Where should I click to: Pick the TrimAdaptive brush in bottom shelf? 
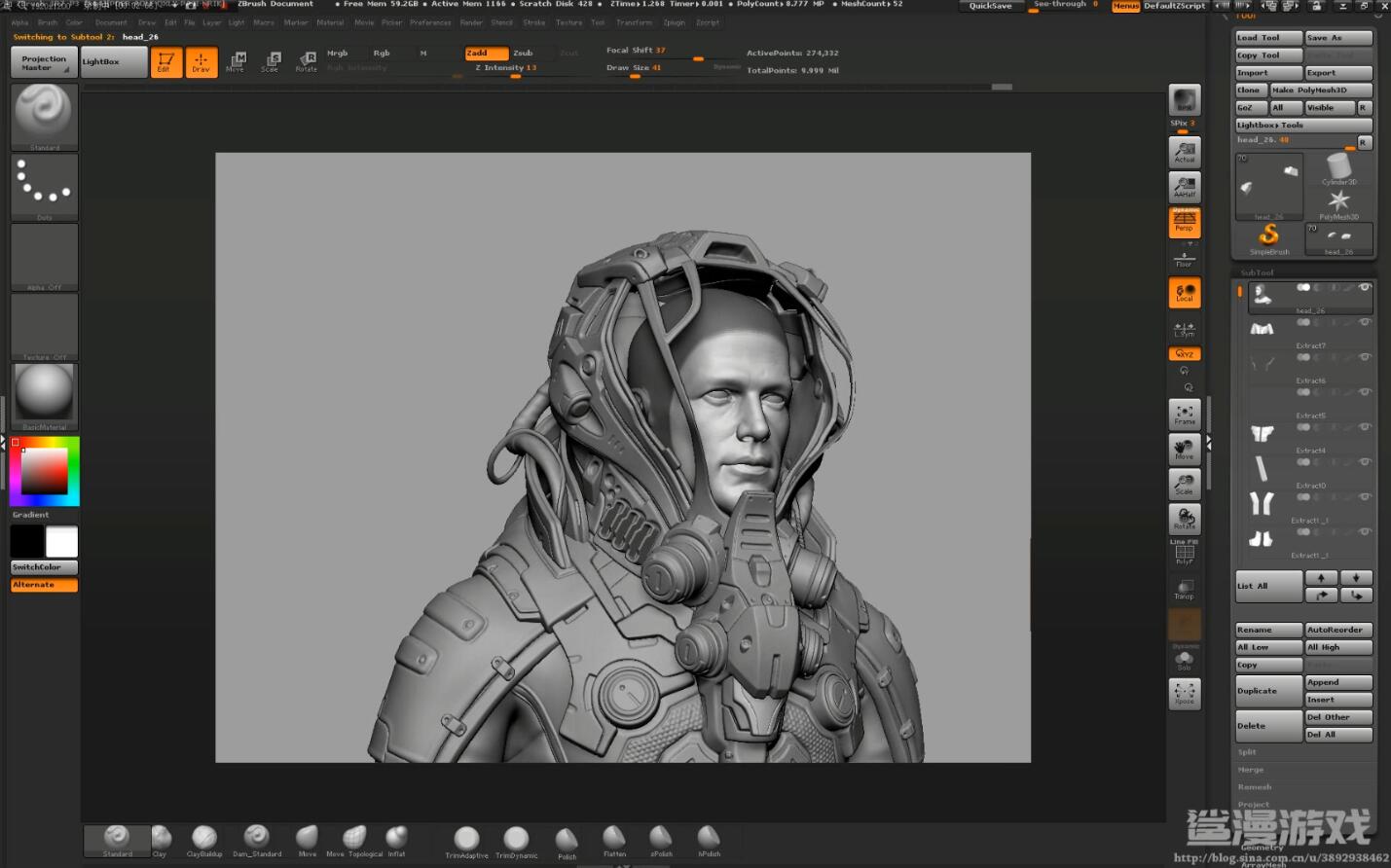(466, 842)
